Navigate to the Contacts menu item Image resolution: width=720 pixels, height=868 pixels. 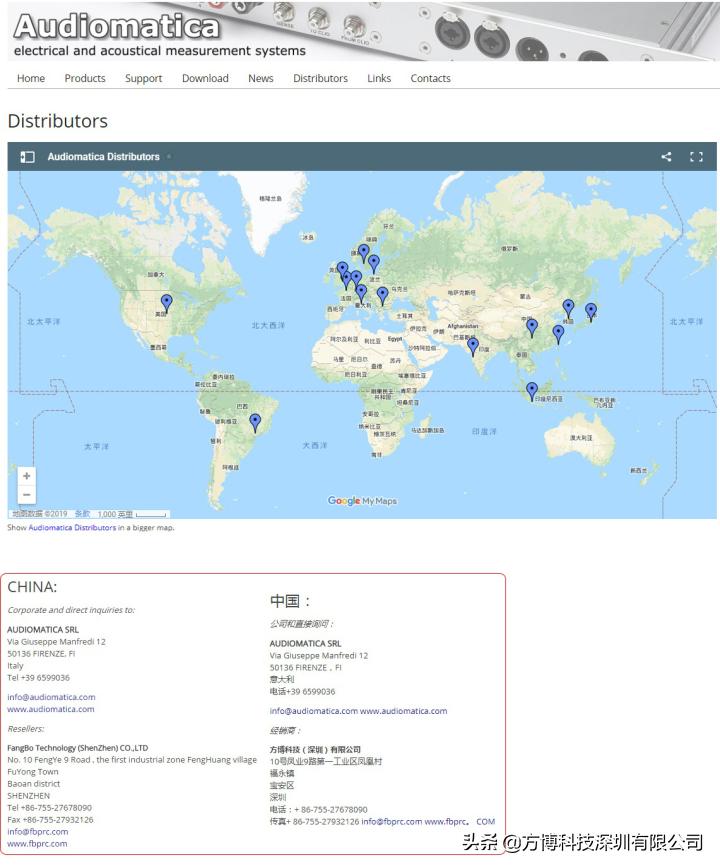click(430, 78)
